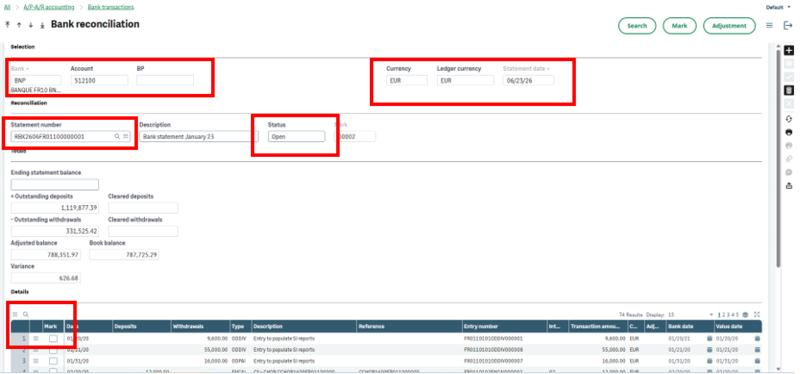Click the Book balance value 787,725.29

[124, 255]
